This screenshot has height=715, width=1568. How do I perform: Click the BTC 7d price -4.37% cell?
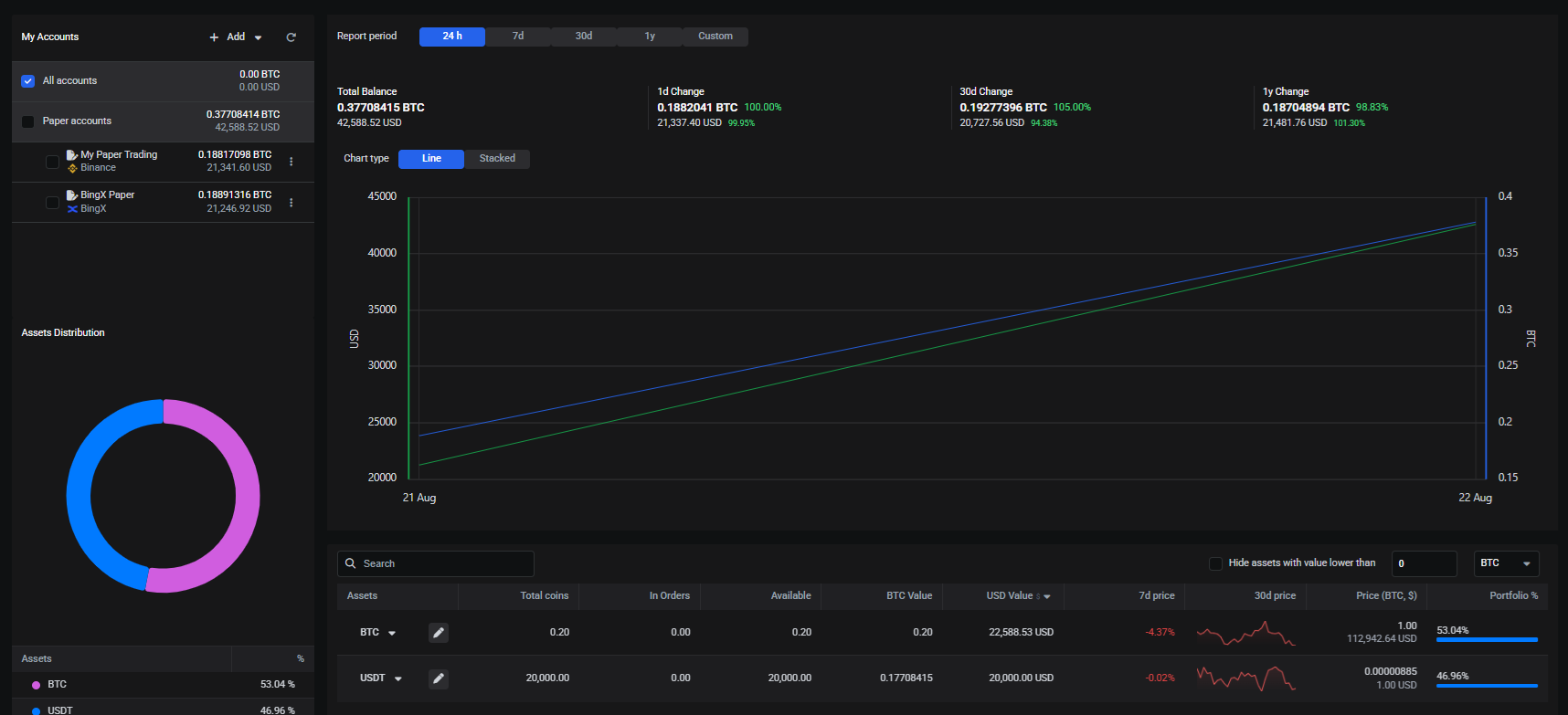(1160, 633)
